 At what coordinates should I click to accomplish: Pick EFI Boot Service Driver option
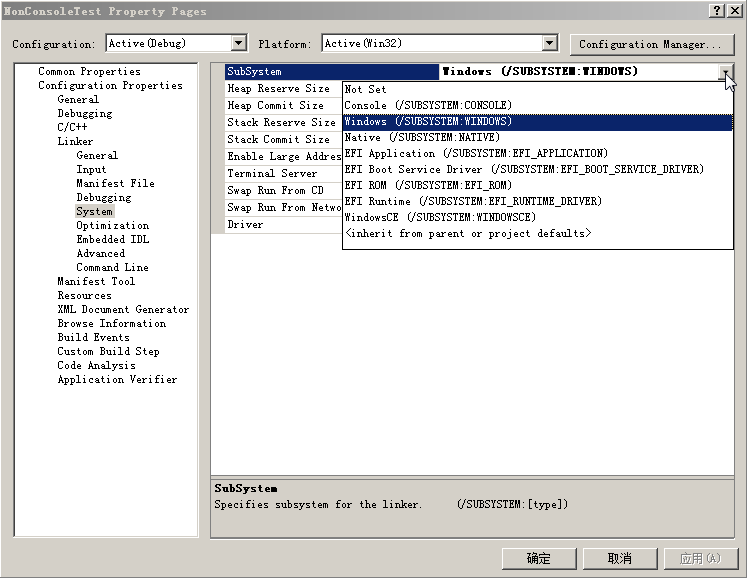tap(537, 170)
